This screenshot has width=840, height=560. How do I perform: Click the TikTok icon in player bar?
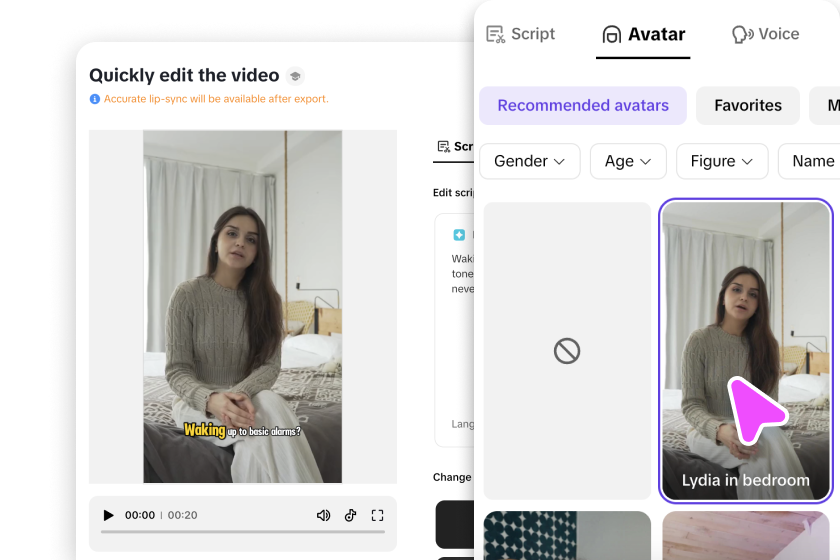coord(350,515)
